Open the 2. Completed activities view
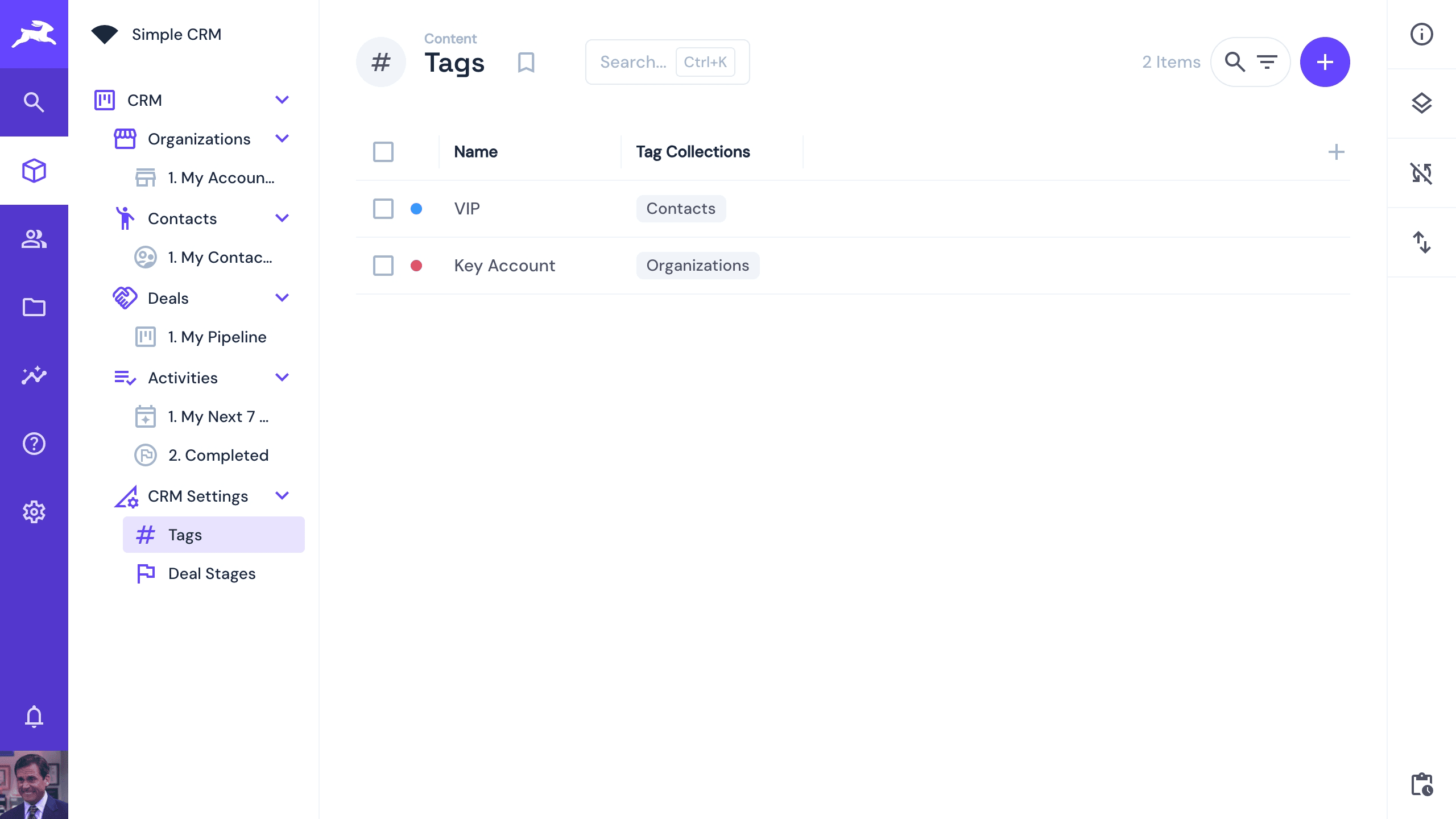 [x=218, y=455]
